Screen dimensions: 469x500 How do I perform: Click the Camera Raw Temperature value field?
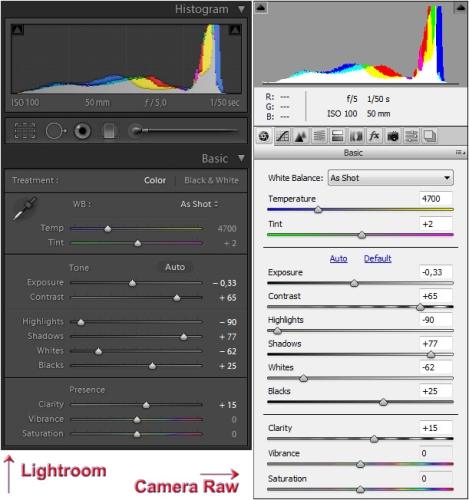tap(436, 199)
